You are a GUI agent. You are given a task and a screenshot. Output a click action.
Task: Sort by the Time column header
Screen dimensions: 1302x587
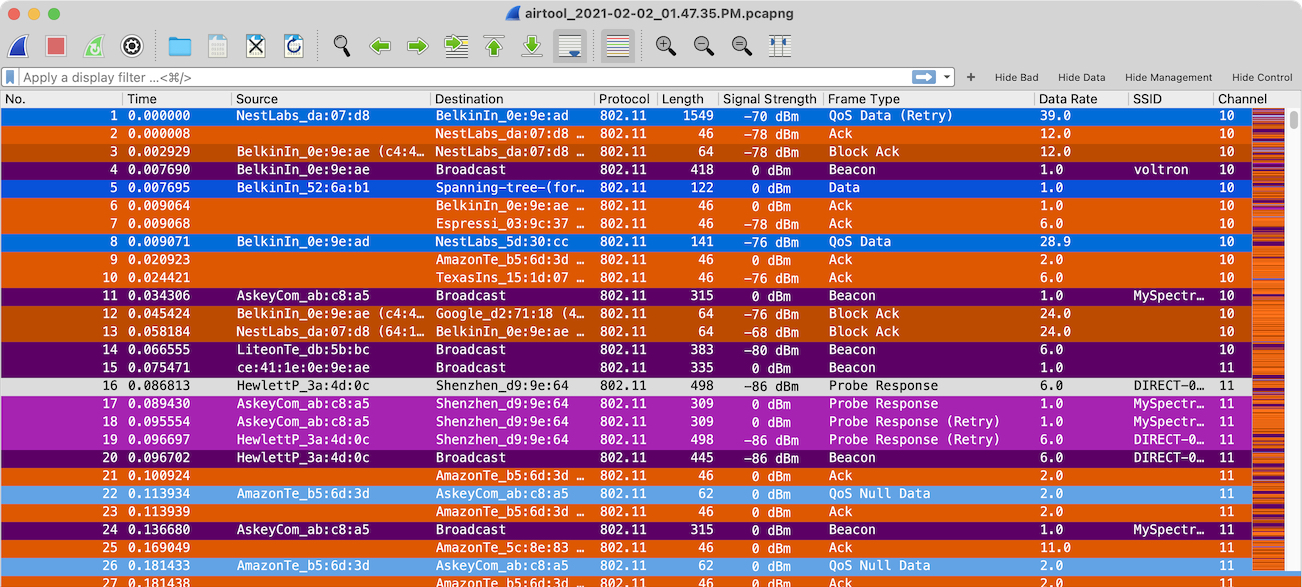[x=177, y=99]
